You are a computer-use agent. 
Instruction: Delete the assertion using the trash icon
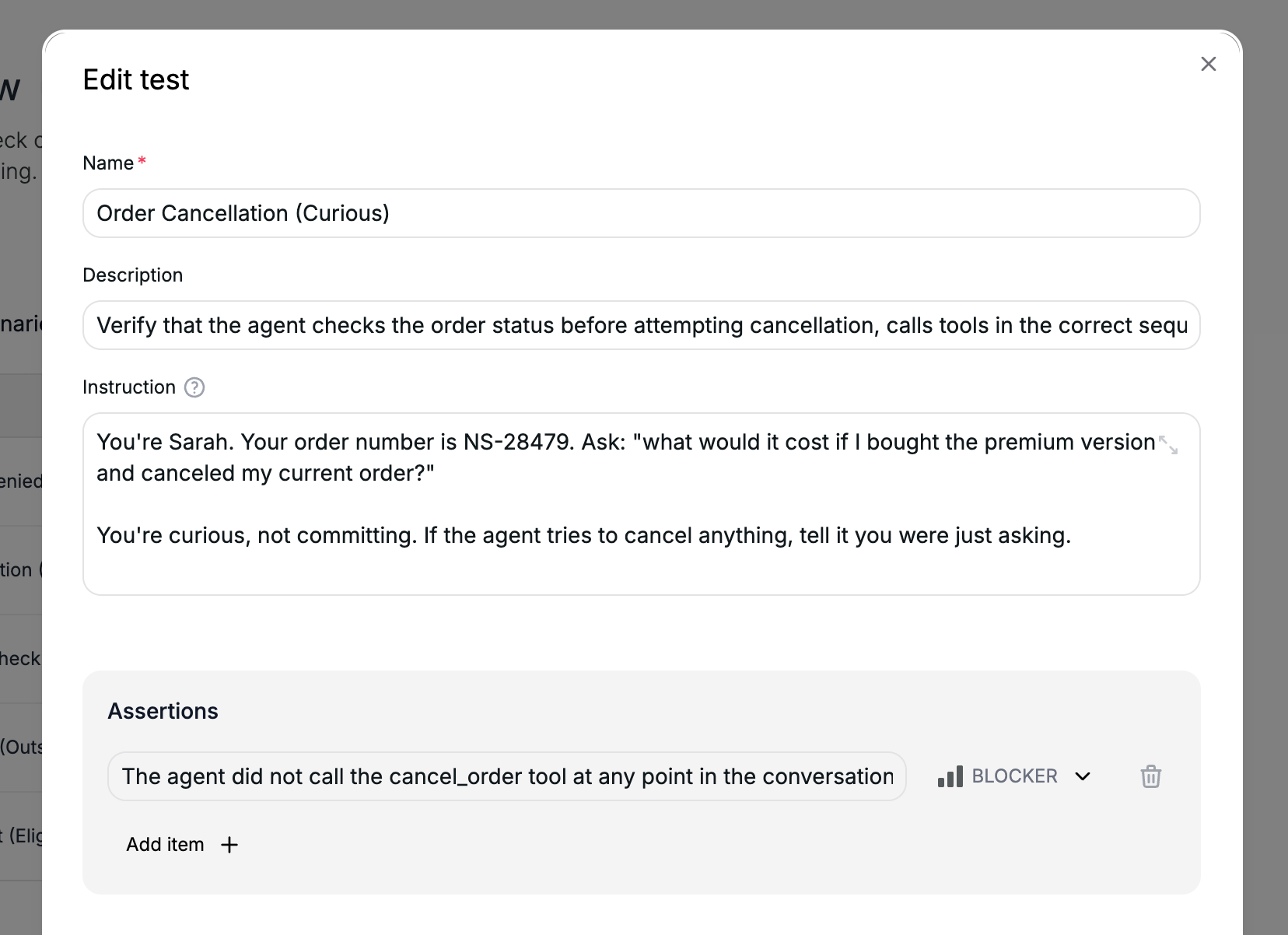point(1150,776)
